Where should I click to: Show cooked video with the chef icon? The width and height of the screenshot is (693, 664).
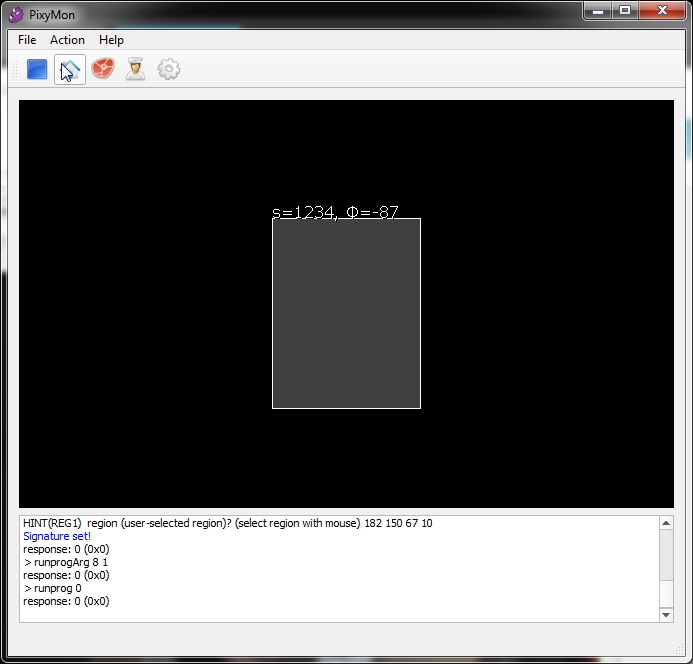point(136,69)
